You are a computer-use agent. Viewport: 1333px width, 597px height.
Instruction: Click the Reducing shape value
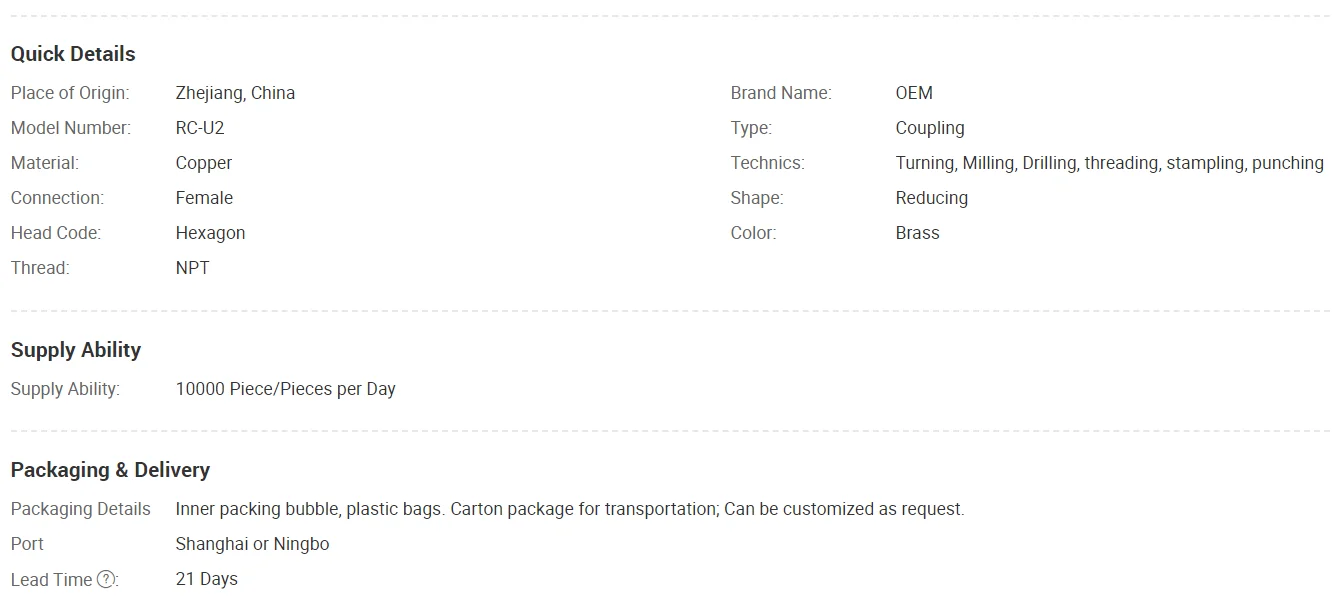(932, 198)
